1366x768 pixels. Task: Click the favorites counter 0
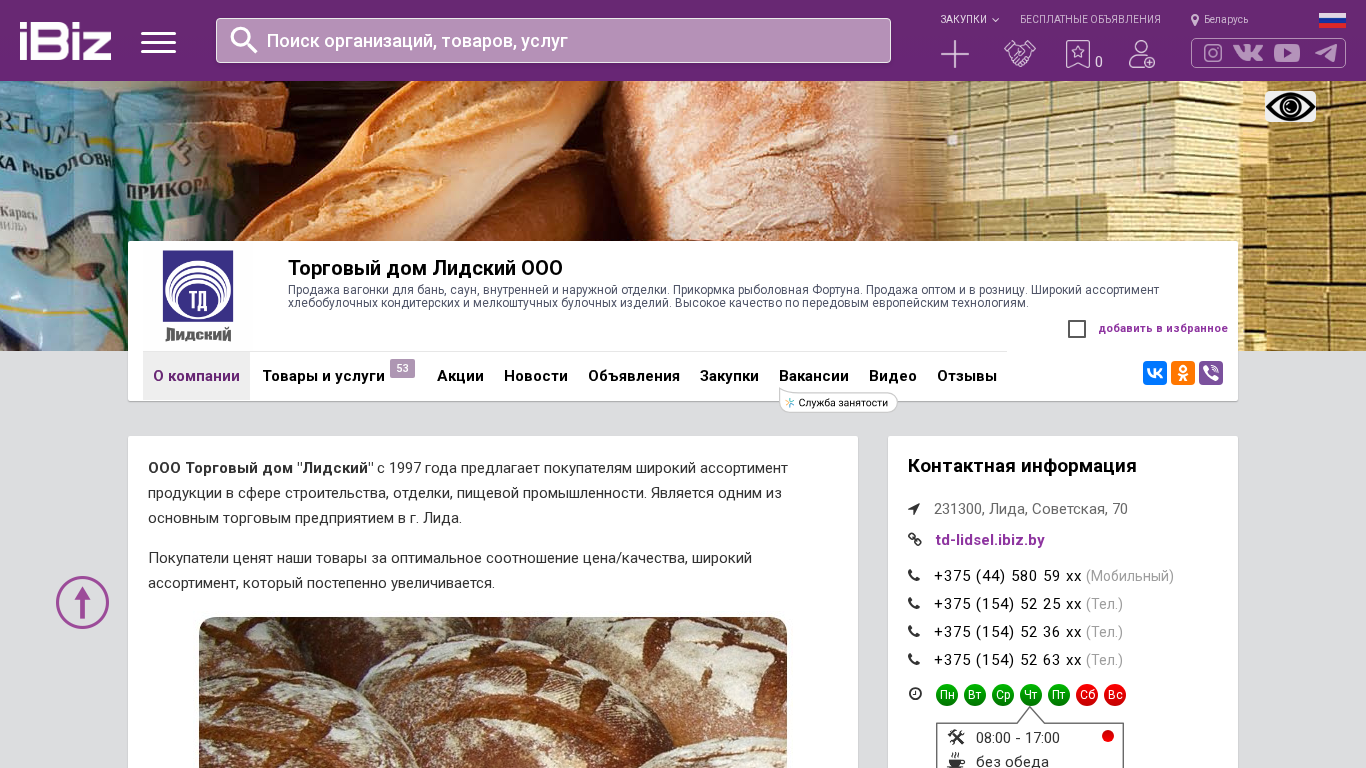coord(1099,62)
